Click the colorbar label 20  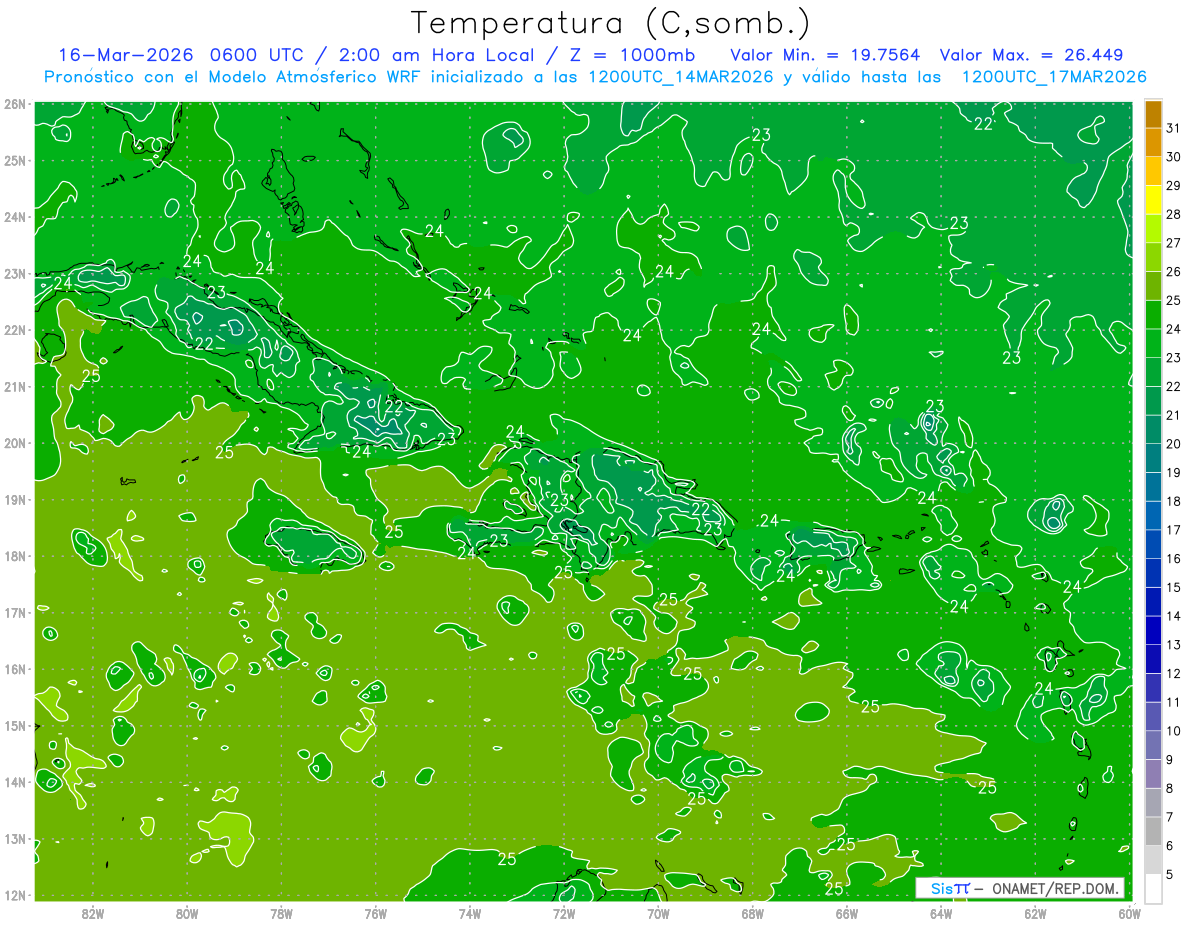coord(1173,444)
